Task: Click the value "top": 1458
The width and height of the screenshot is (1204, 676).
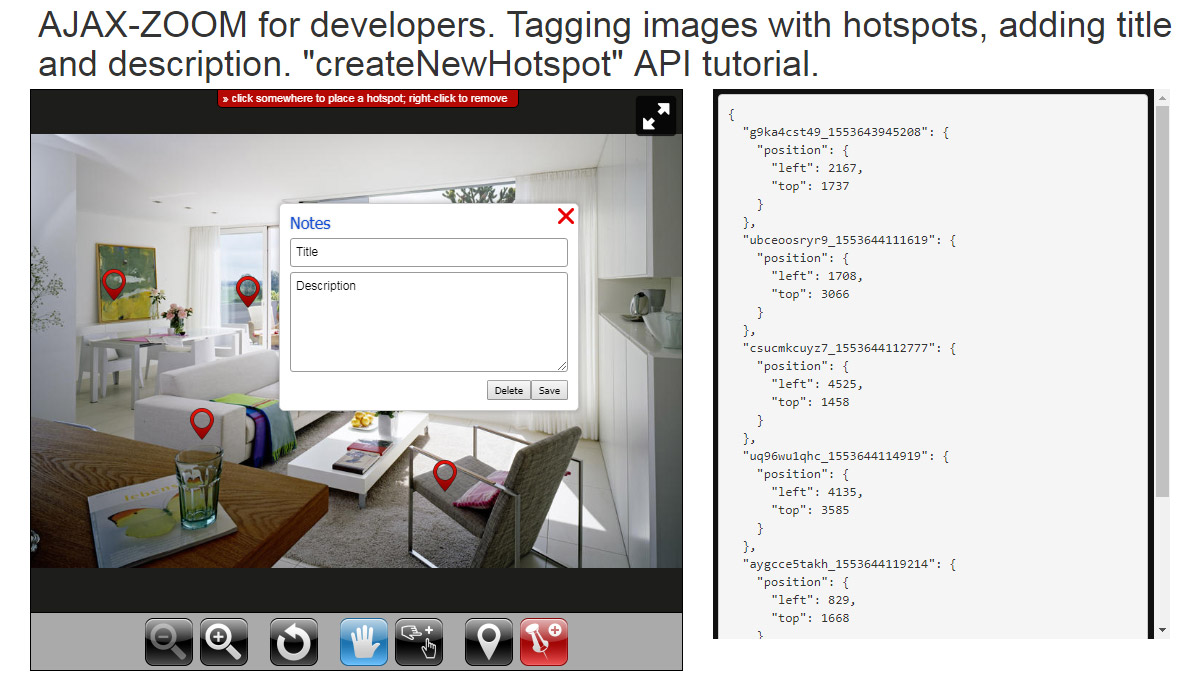Action: pyautogui.click(x=810, y=402)
